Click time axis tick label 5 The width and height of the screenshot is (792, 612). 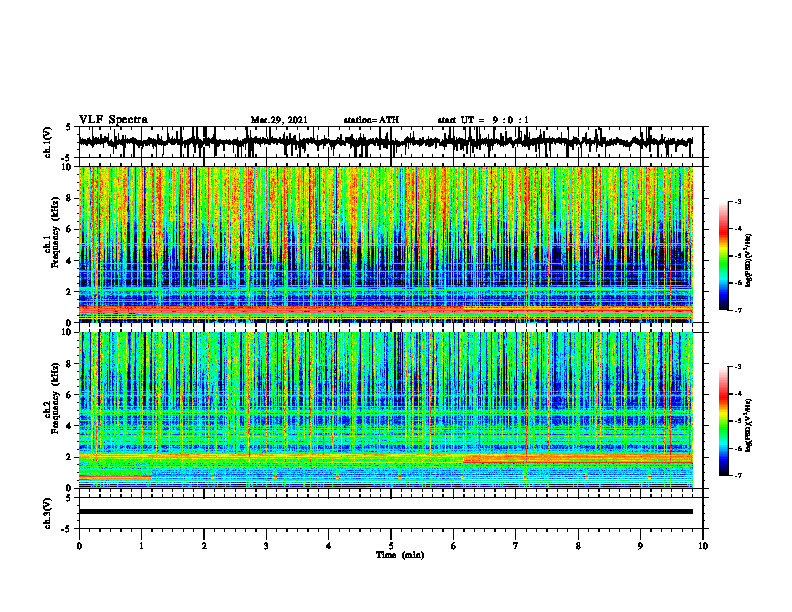[x=391, y=546]
